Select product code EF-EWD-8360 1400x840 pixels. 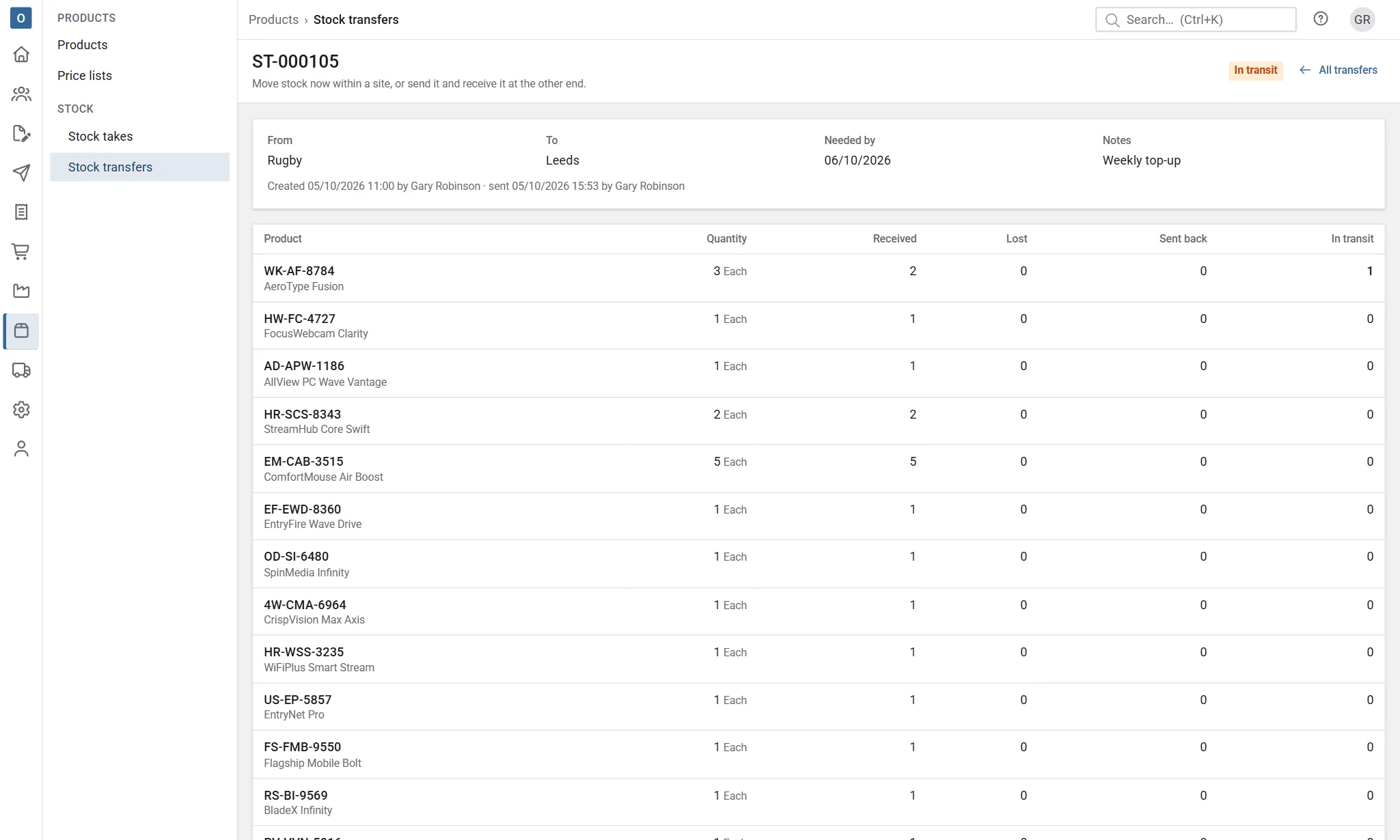click(x=302, y=509)
